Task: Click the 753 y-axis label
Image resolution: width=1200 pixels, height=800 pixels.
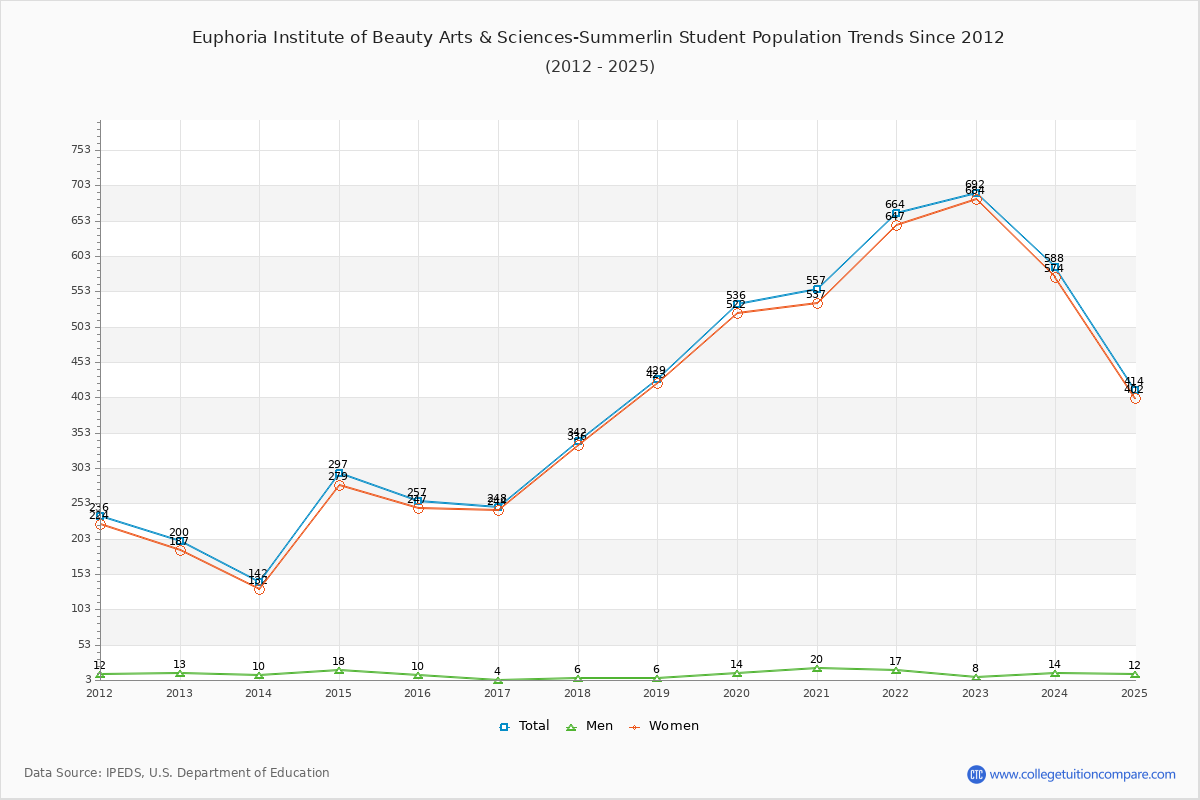Action: 81,150
